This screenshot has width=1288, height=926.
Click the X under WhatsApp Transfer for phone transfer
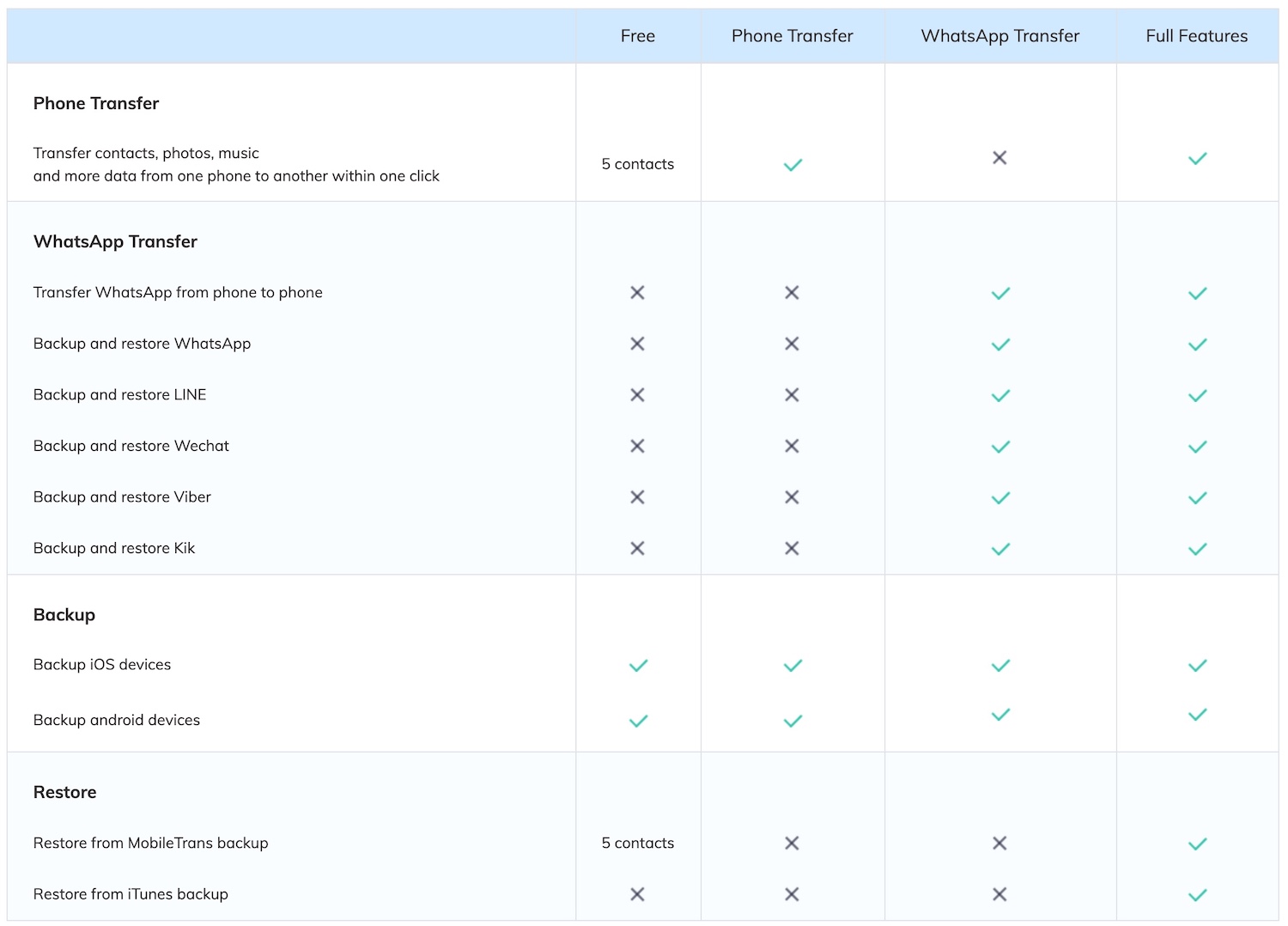click(999, 158)
